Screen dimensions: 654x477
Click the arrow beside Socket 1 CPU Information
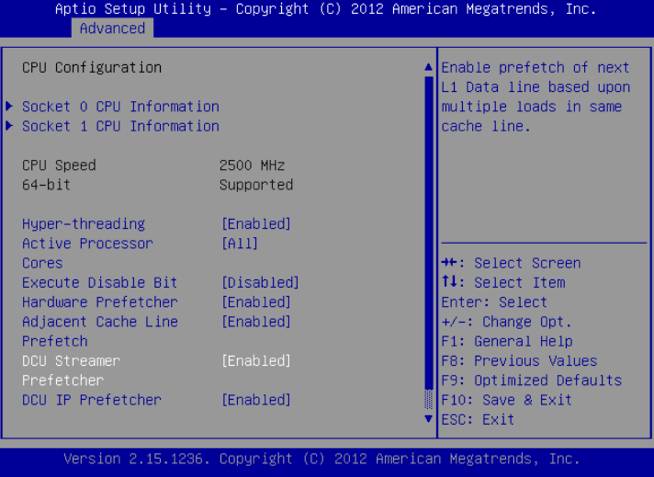[x=9, y=126]
